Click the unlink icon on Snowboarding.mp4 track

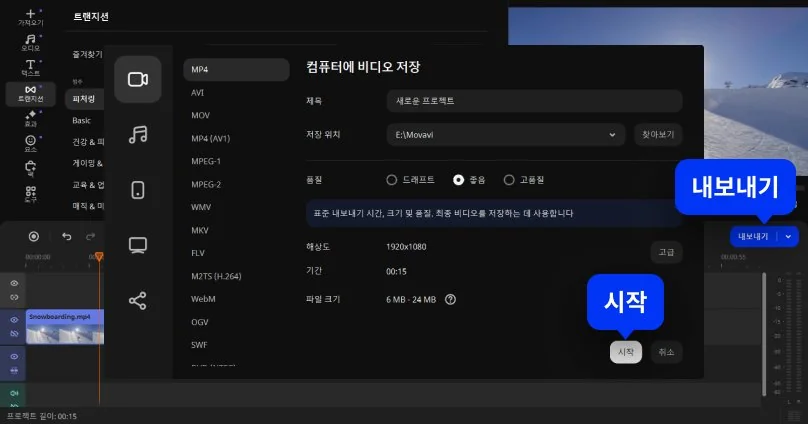point(14,333)
